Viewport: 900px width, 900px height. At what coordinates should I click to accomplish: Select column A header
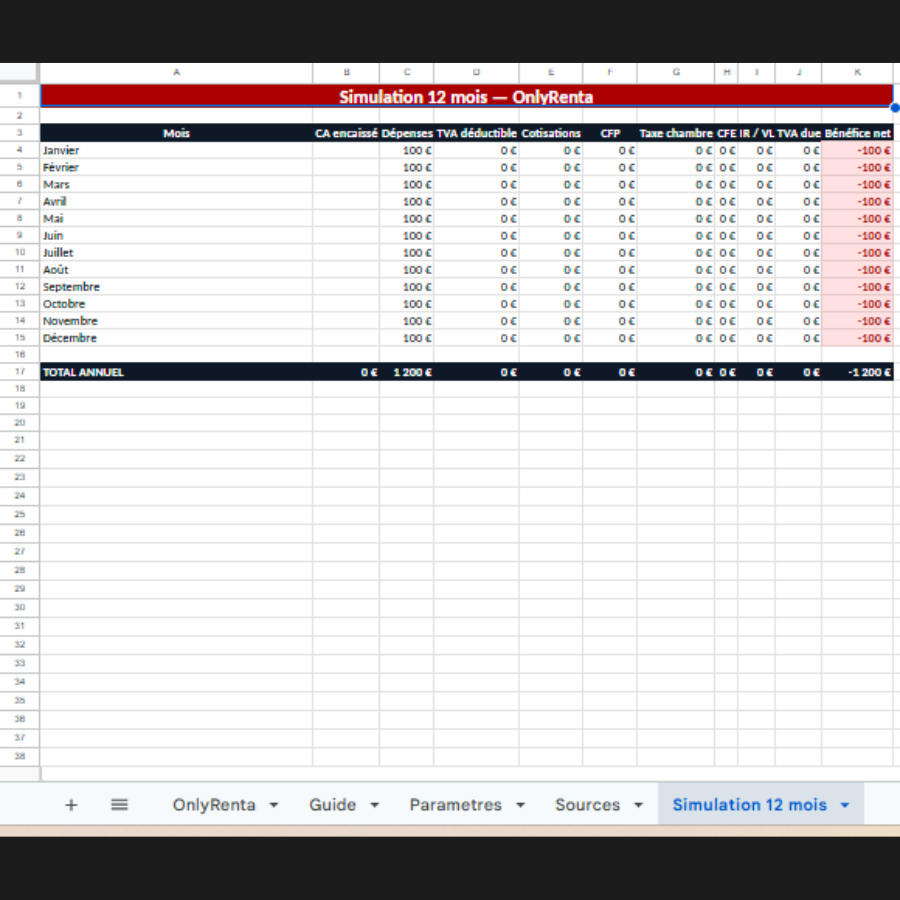click(176, 72)
